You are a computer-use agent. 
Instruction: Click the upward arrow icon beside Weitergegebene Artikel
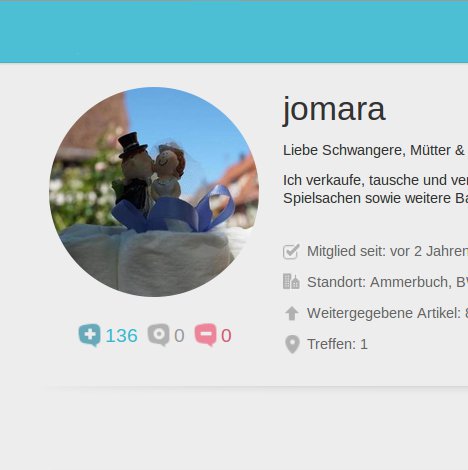pos(292,313)
